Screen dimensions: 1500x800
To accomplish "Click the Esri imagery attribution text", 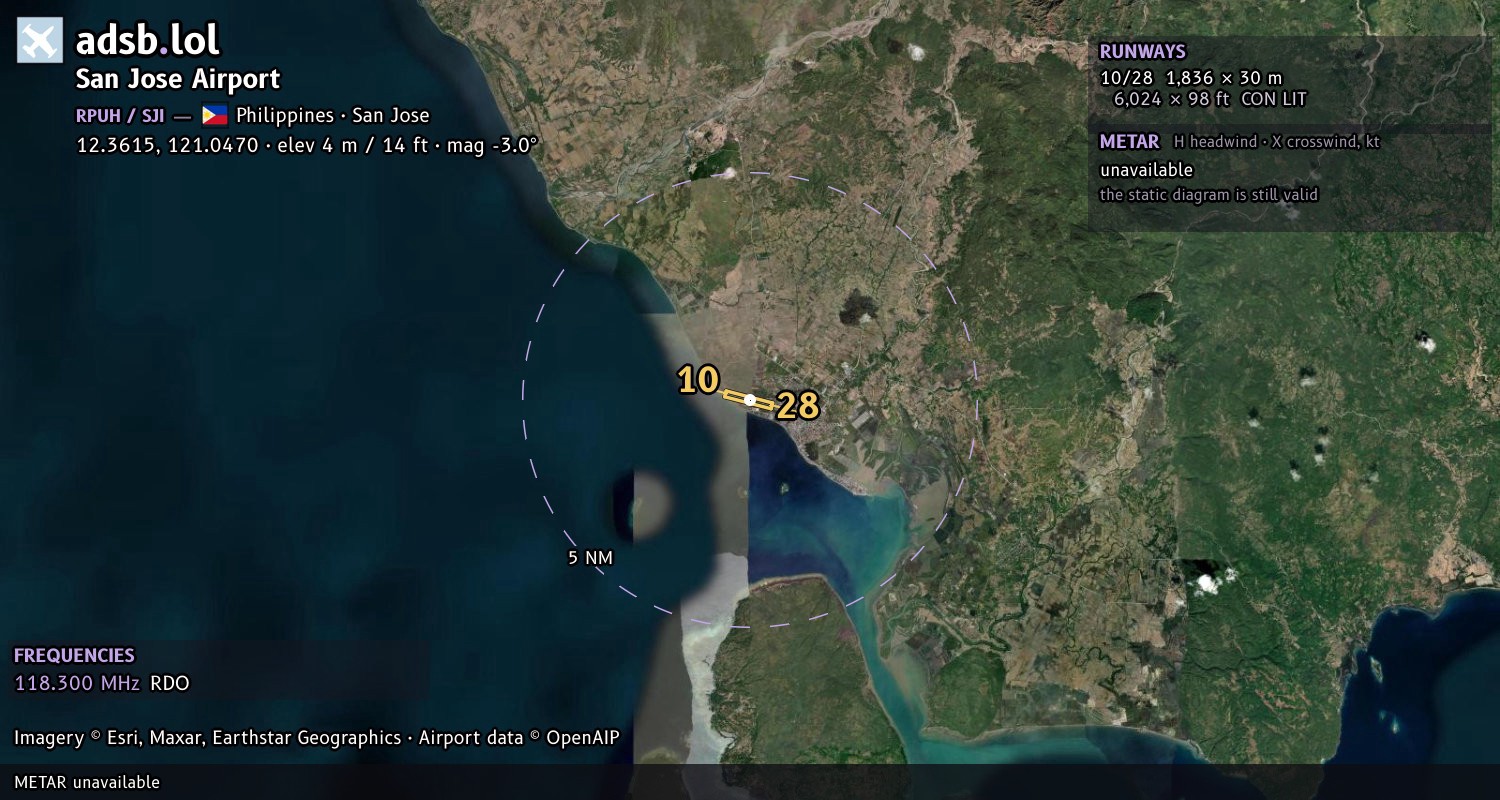I will (317, 738).
